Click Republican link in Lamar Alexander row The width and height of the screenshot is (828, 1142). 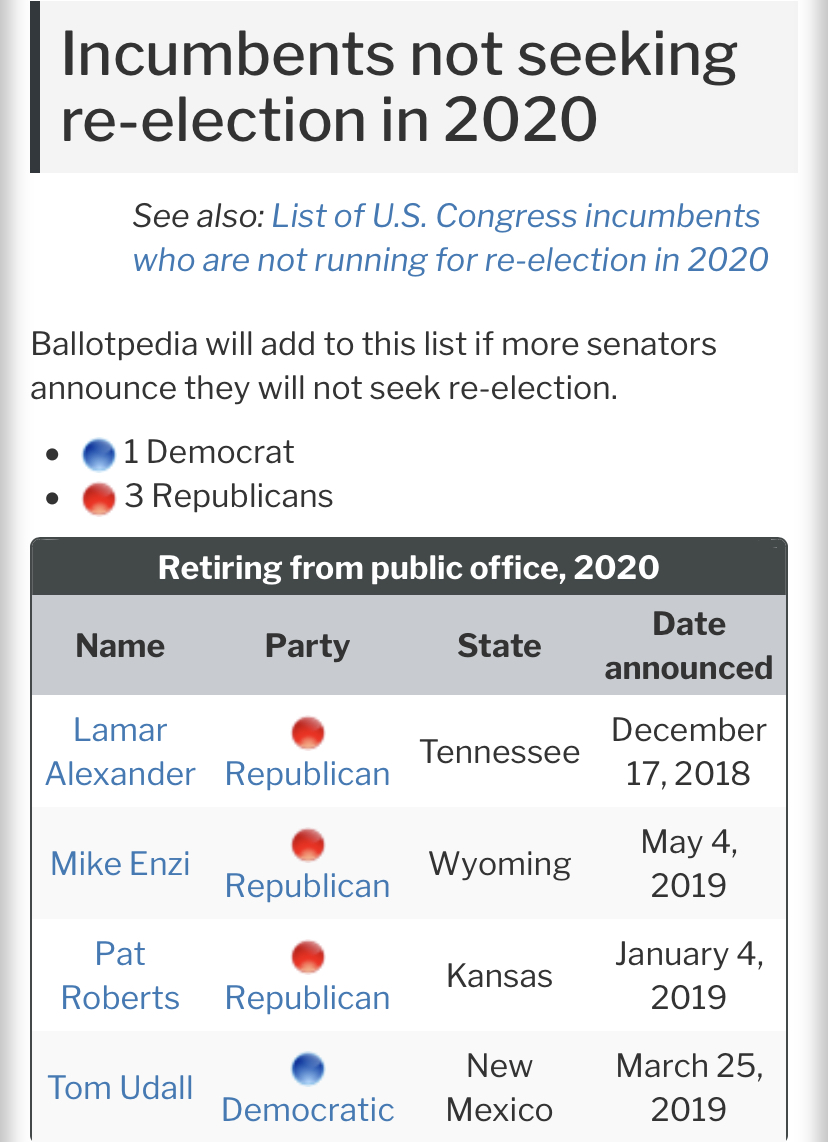coord(307,774)
